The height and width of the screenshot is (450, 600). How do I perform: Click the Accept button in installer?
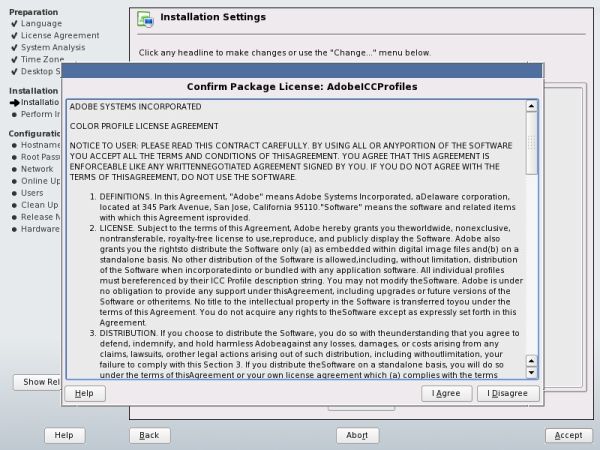click(568, 435)
